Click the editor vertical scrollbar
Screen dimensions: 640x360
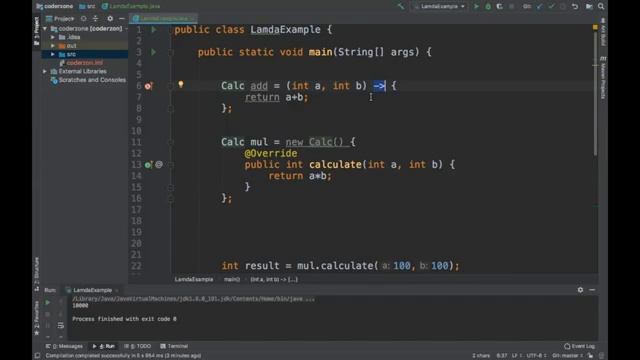tap(596, 94)
